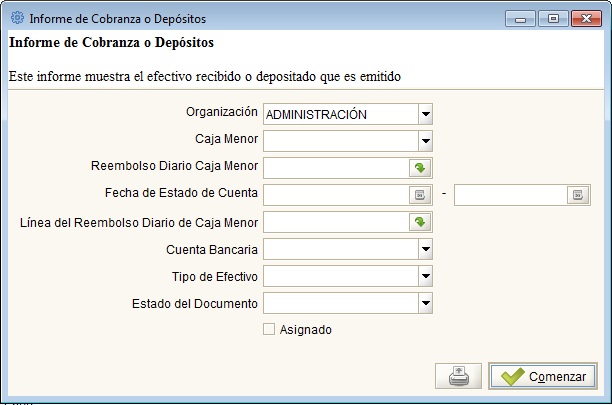Minimize the Informe de Cobranza window
612x405 pixels.
(520, 19)
